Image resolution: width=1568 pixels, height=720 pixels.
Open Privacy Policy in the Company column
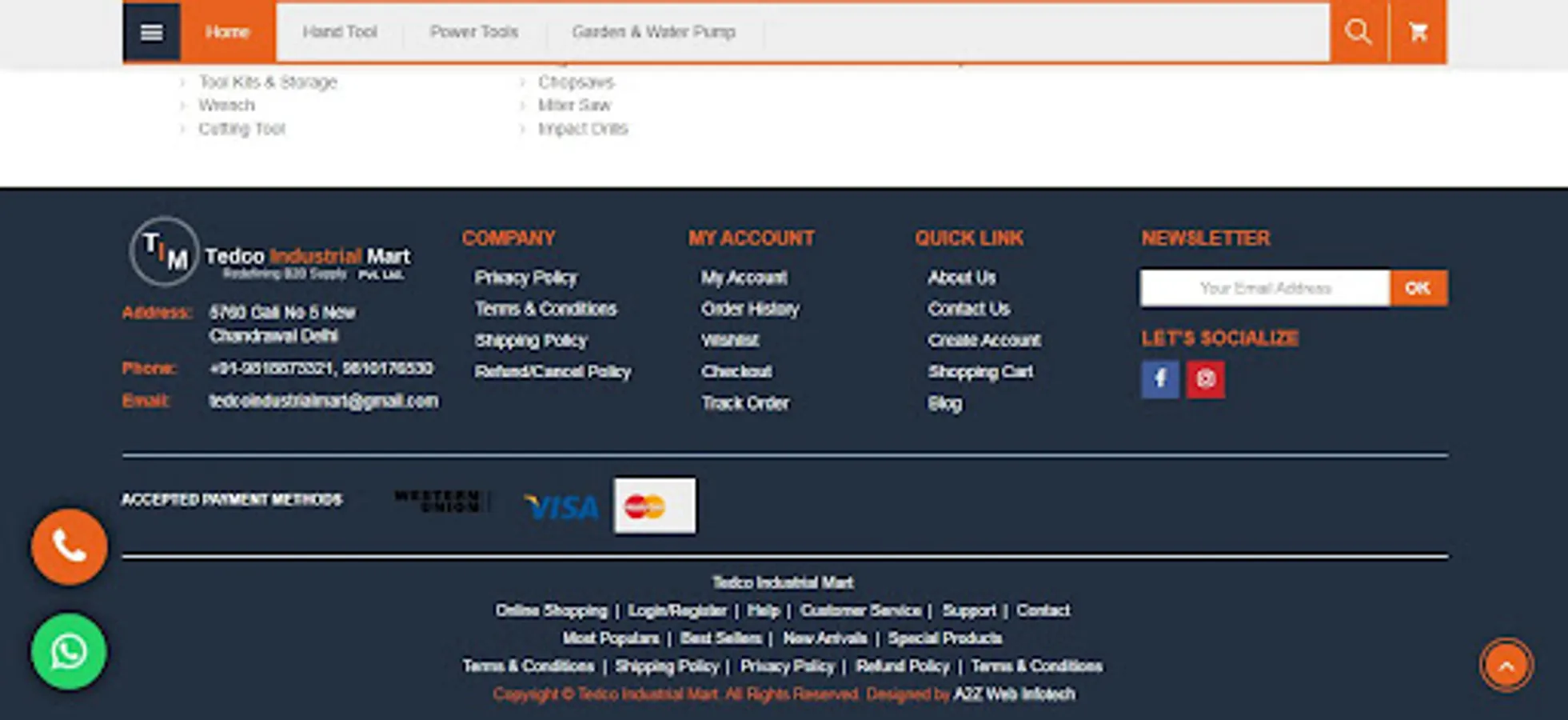click(526, 278)
